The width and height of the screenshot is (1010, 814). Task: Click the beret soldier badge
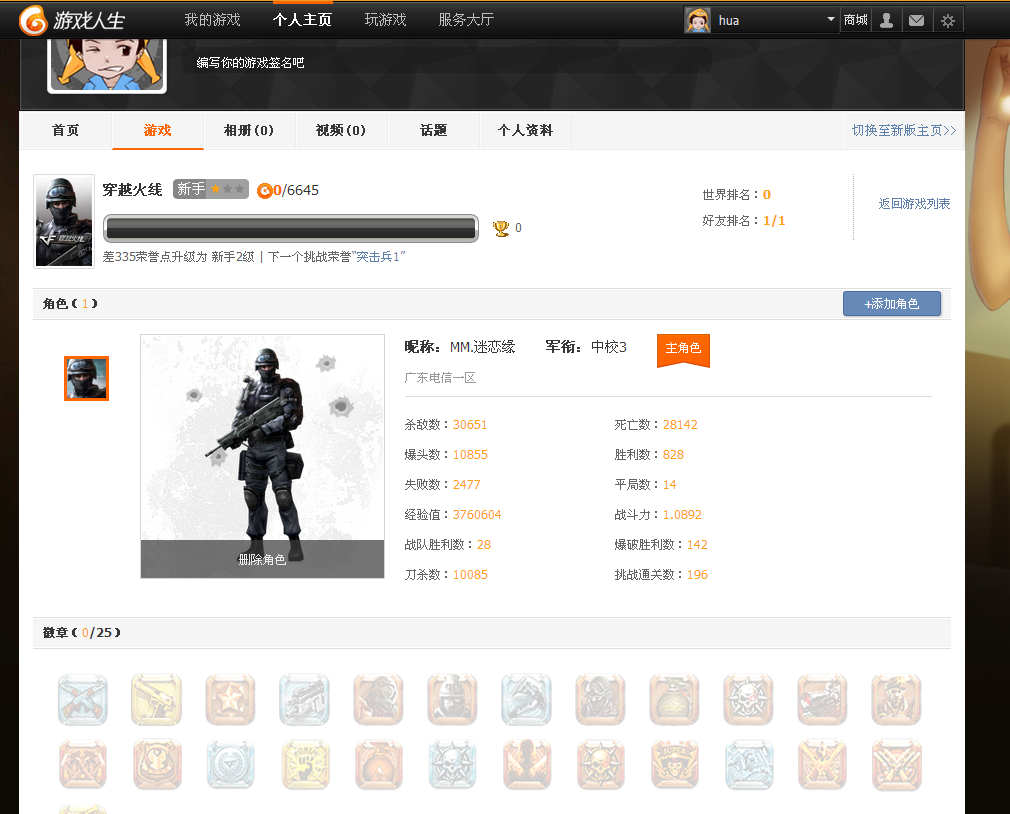896,699
